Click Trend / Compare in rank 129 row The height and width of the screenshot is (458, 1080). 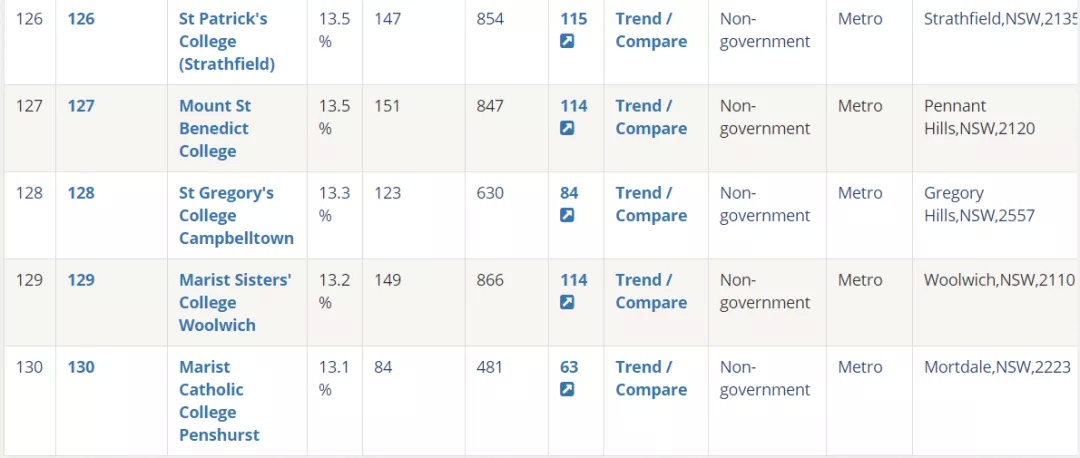coord(651,291)
